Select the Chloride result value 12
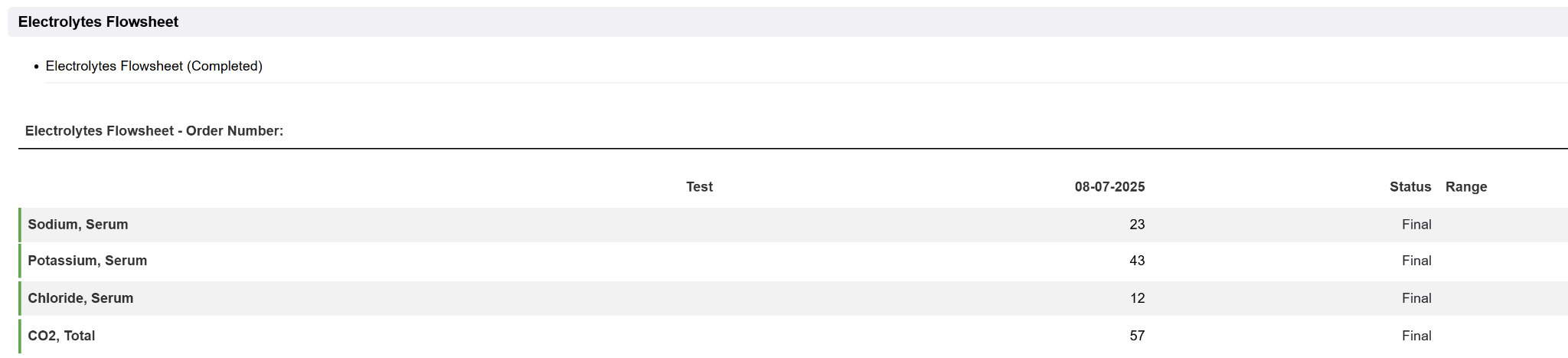 [x=1137, y=298]
